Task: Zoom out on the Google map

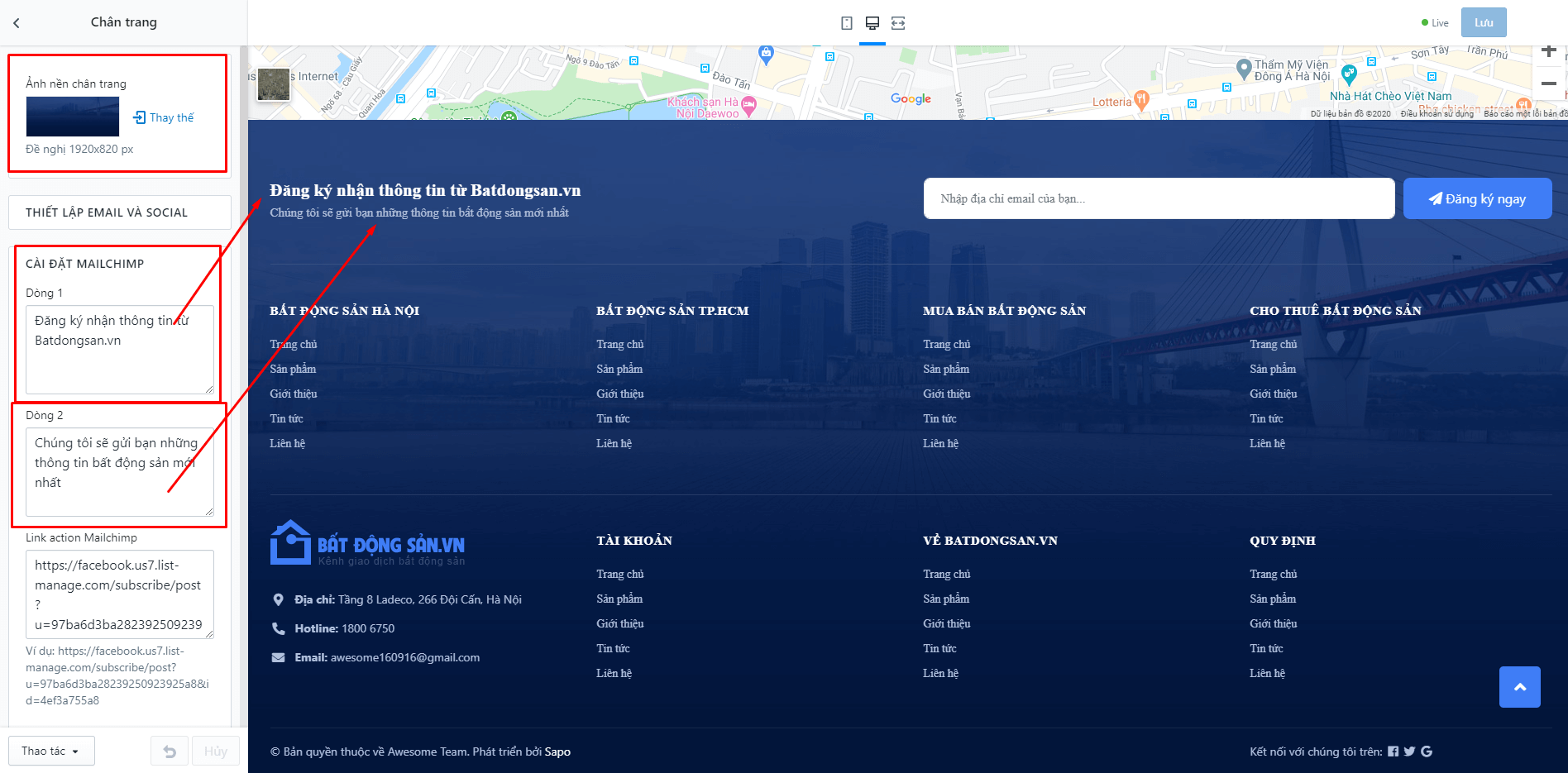Action: [1549, 84]
